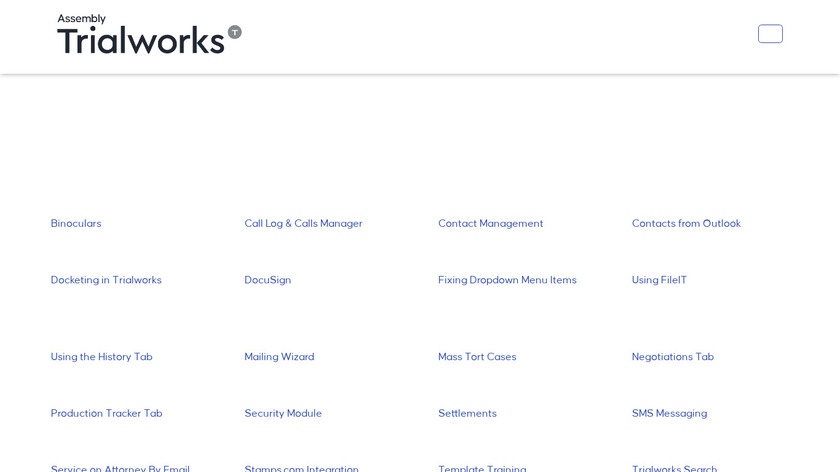Click the Negotiations Tab link
Viewport: 840px width, 472px height.
point(672,357)
